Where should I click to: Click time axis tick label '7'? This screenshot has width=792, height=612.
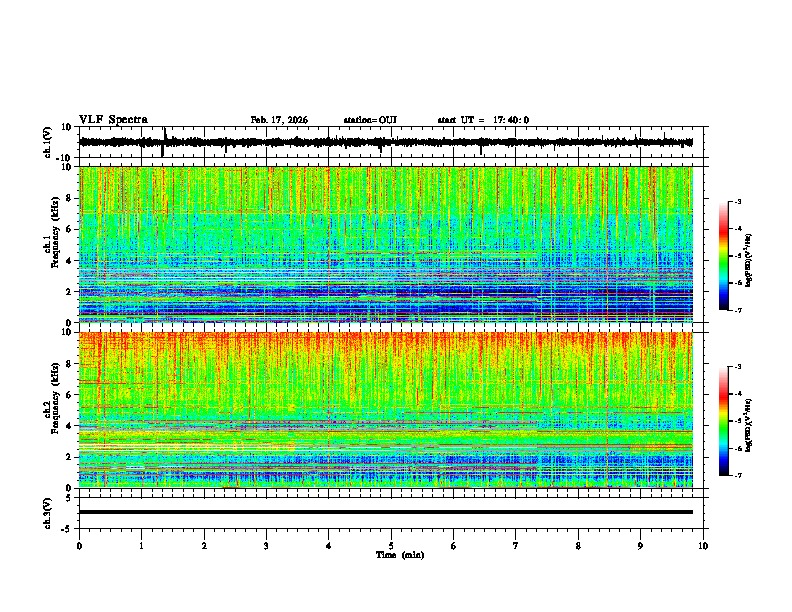tap(516, 546)
